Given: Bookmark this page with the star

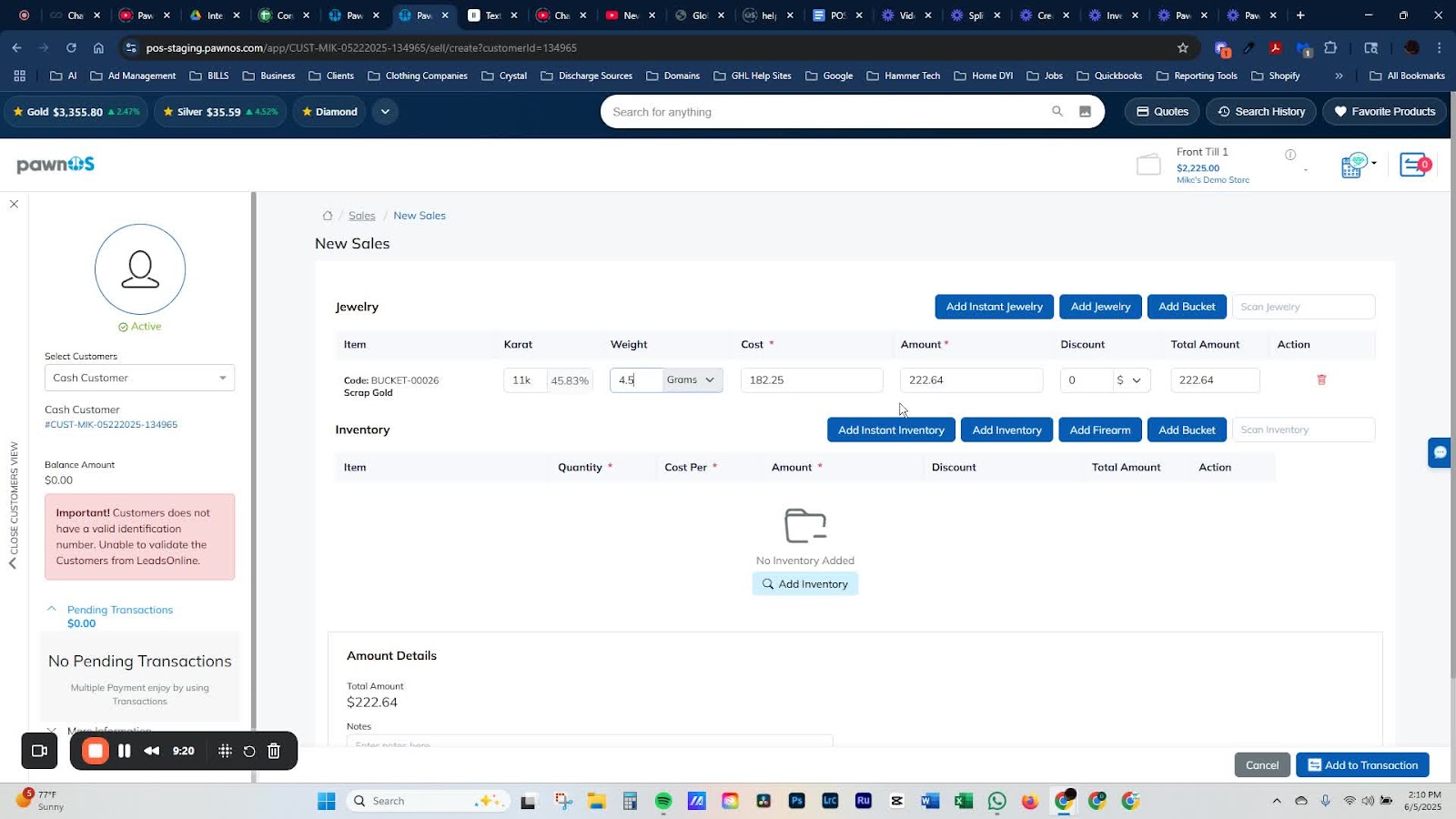Looking at the screenshot, I should 1183,47.
